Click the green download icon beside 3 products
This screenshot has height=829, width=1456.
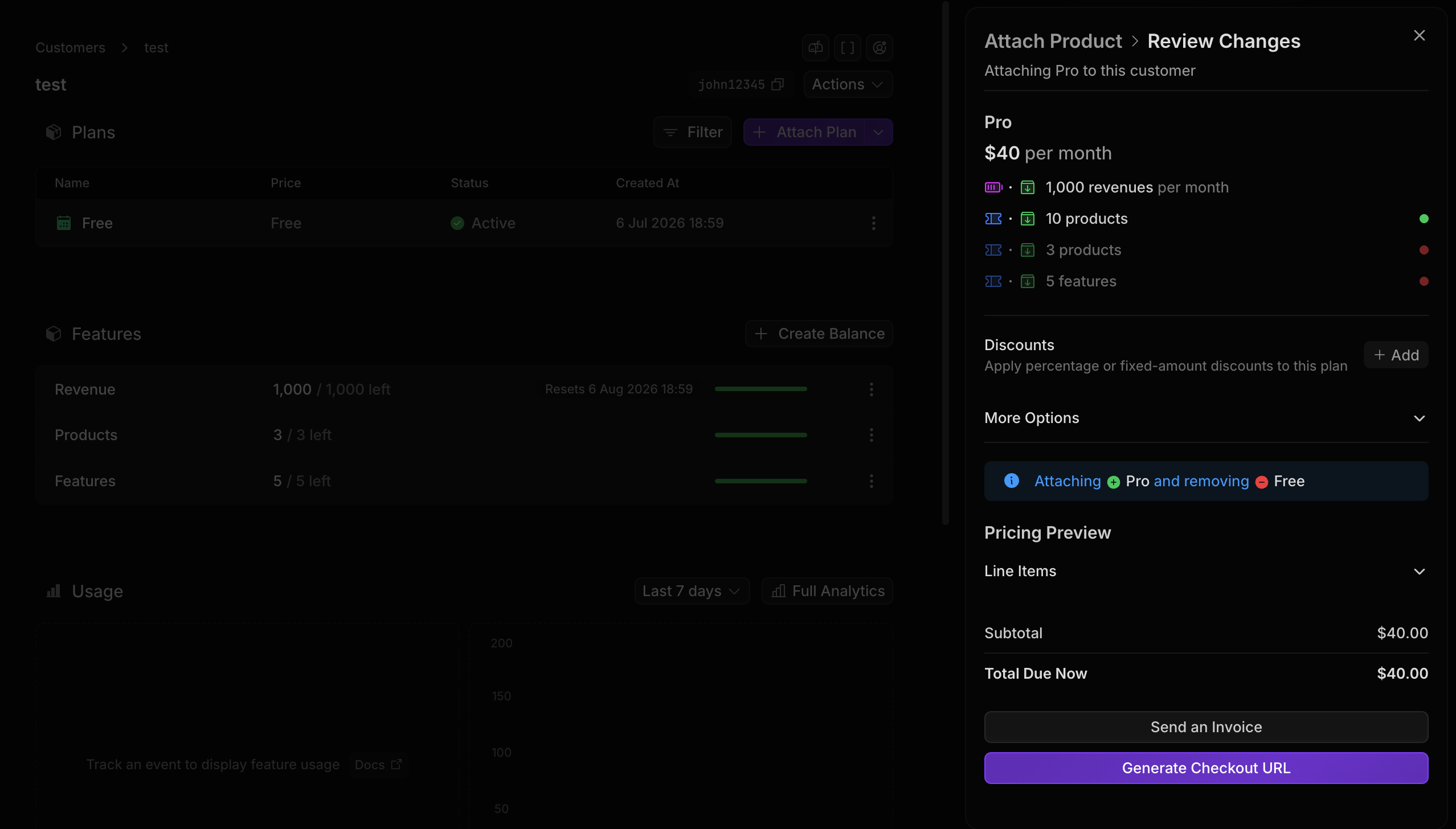pos(1028,250)
